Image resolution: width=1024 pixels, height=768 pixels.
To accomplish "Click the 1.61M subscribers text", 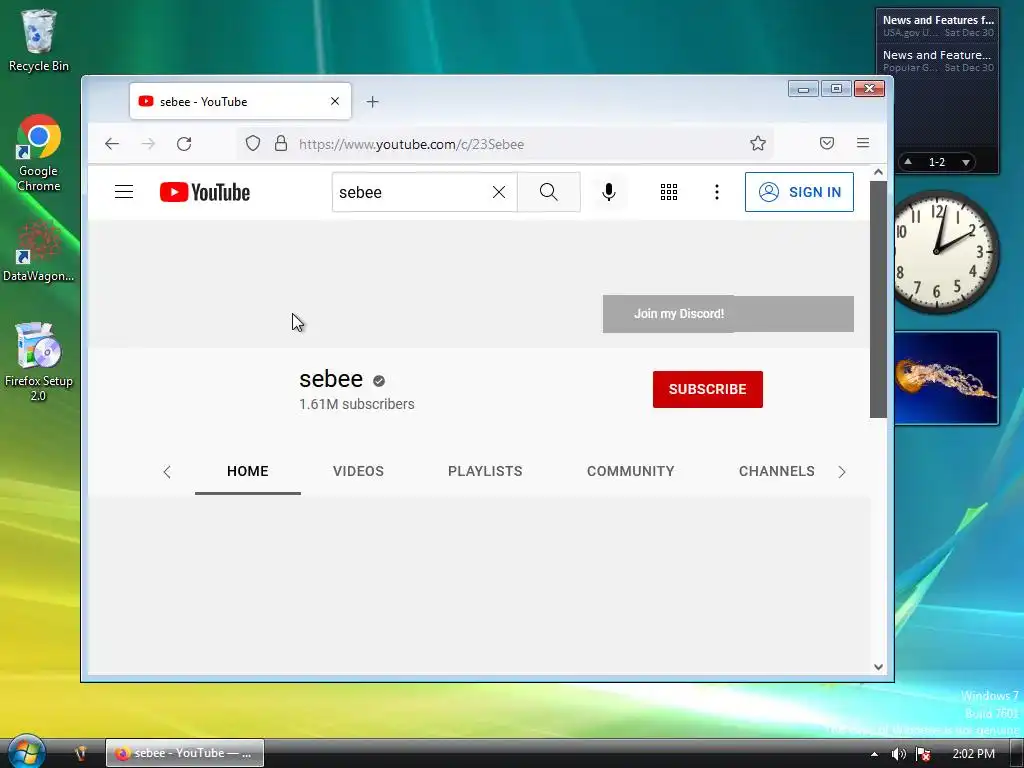I will point(357,404).
